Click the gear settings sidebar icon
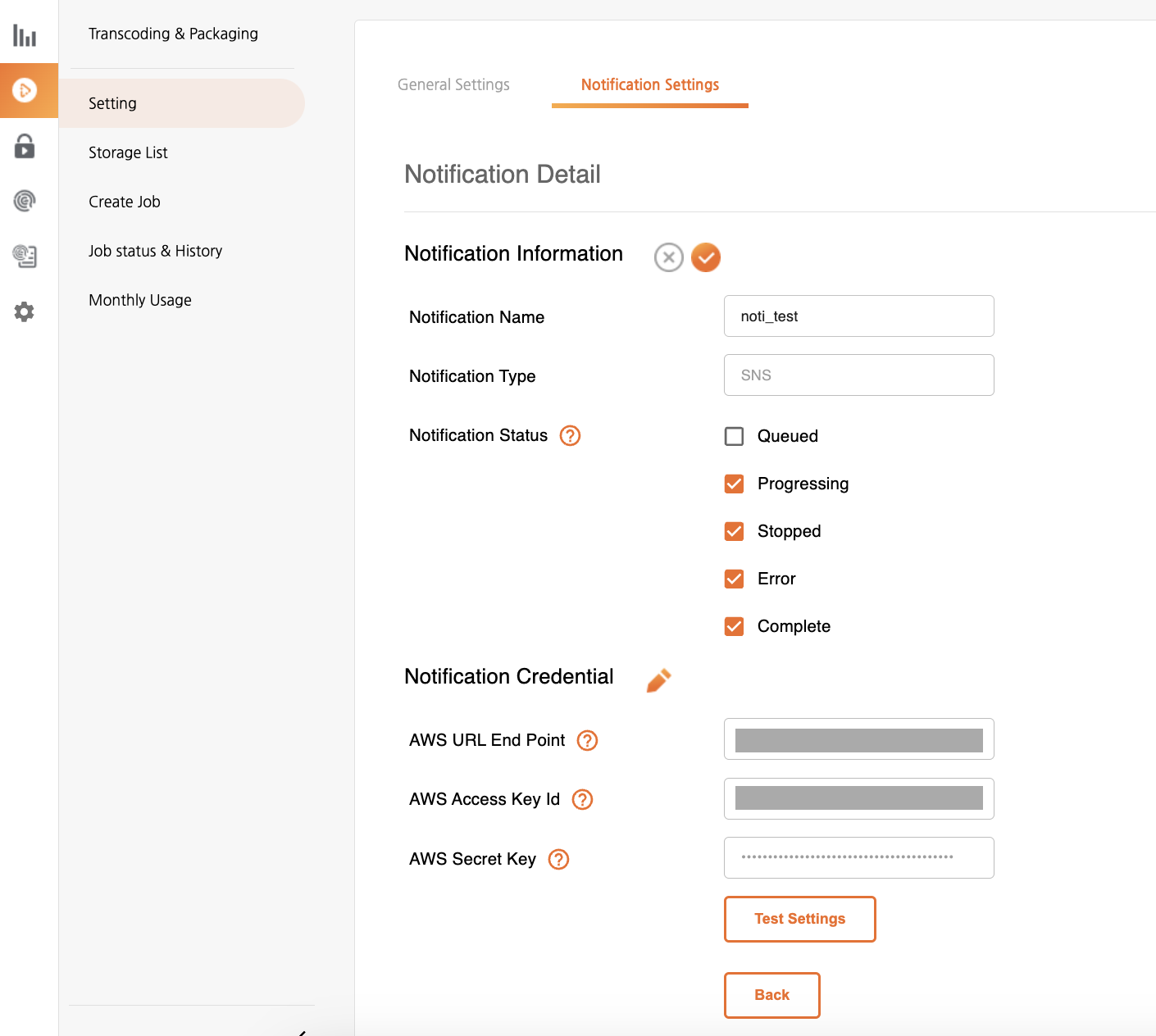The image size is (1156, 1036). point(25,311)
